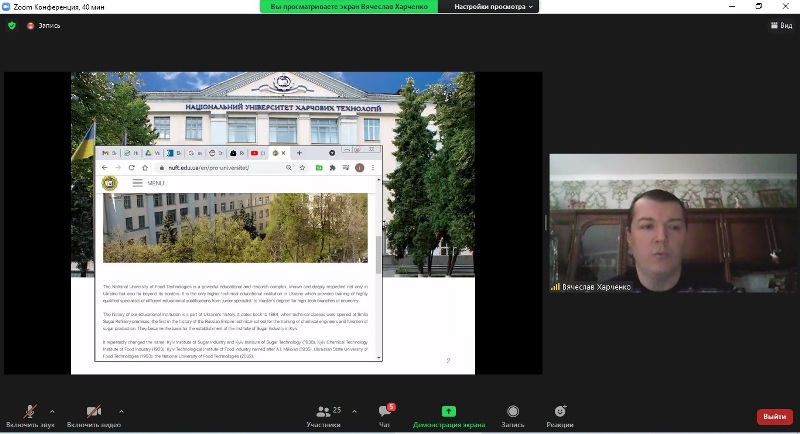Click the red recording indicator Запись
Screen dimensions: 800x434
[43, 25]
